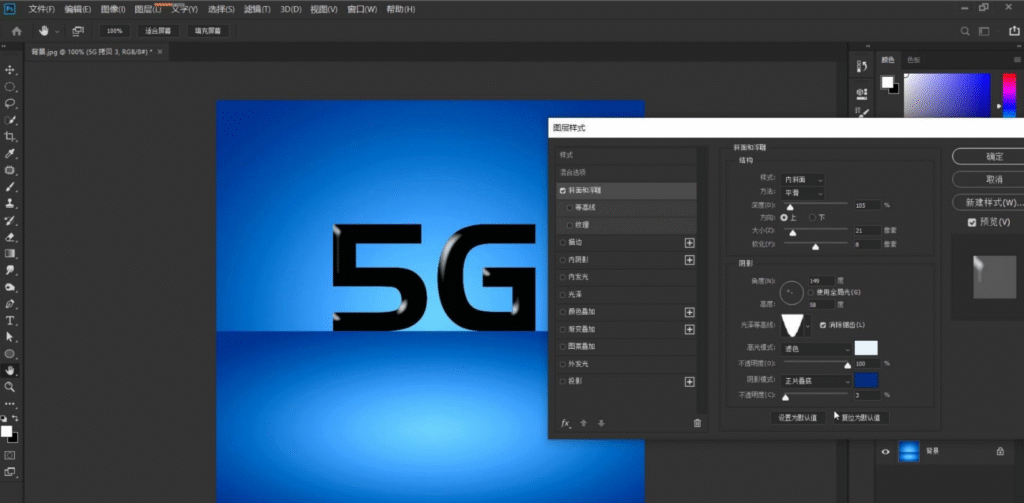Click the search magnifier icon at top right
Viewport: 1024px width, 503px height.
point(965,31)
